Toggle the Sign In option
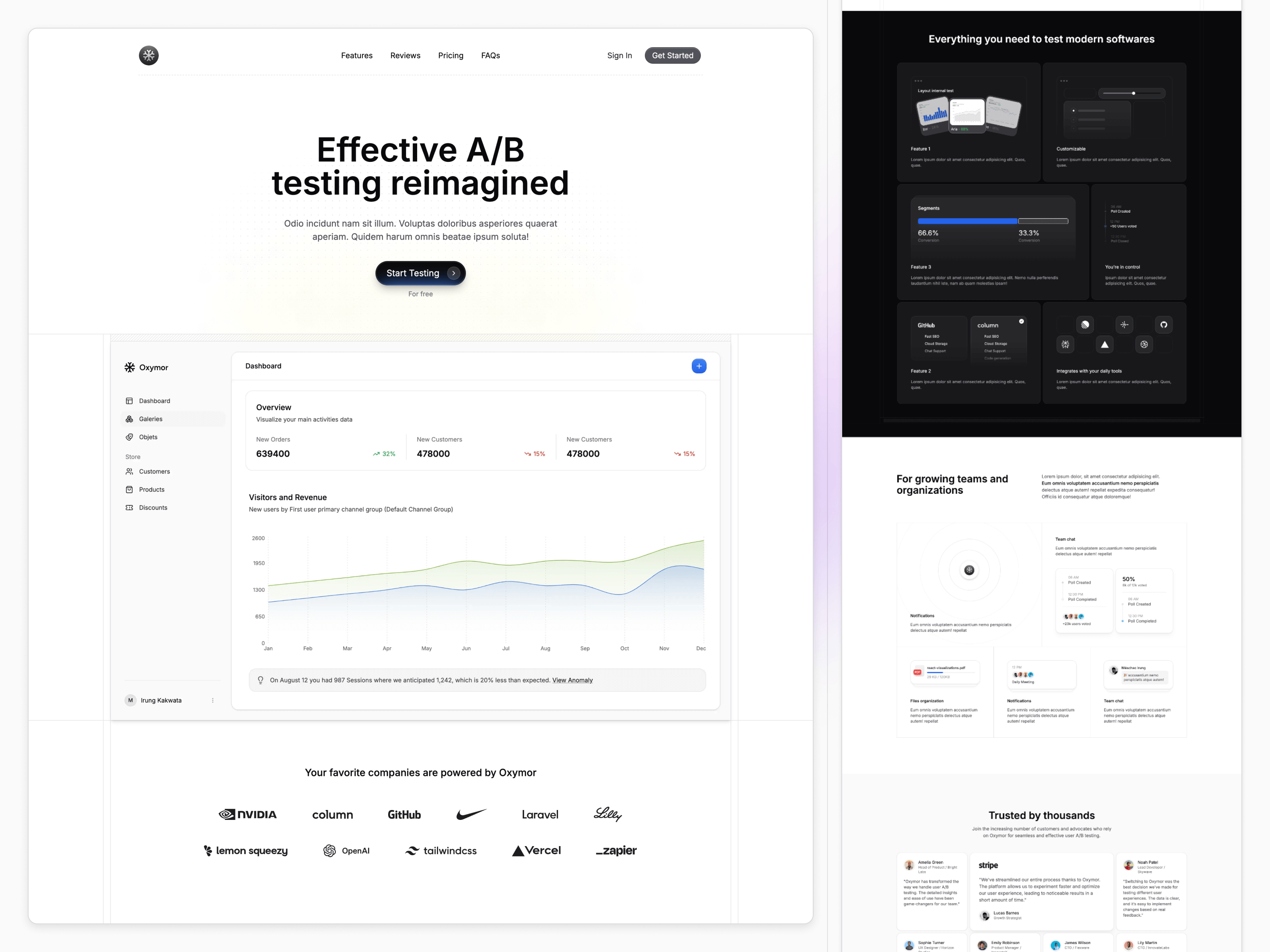 tap(619, 55)
